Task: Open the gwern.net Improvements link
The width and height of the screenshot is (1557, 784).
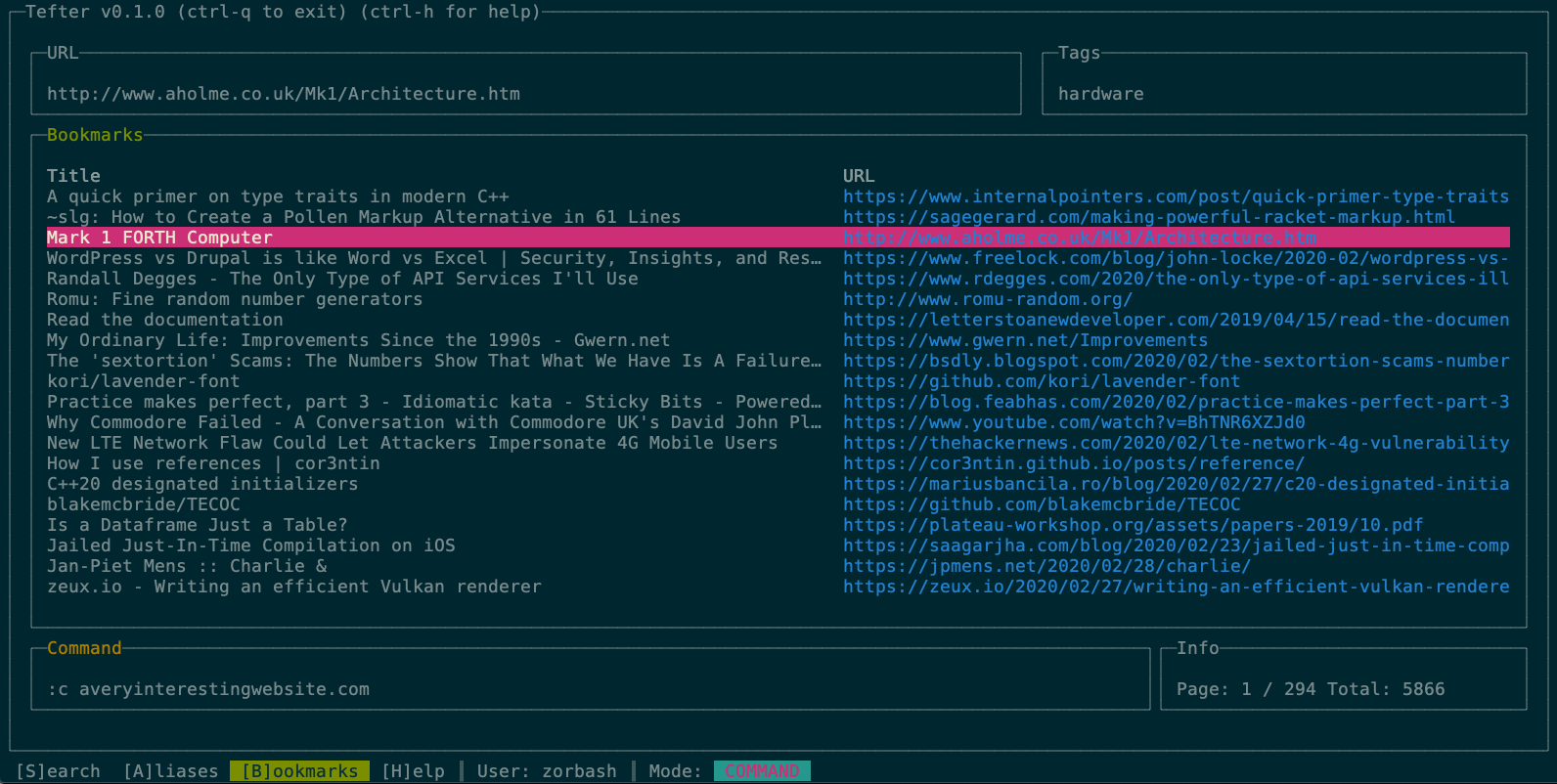Action: pyautogui.click(x=1025, y=340)
